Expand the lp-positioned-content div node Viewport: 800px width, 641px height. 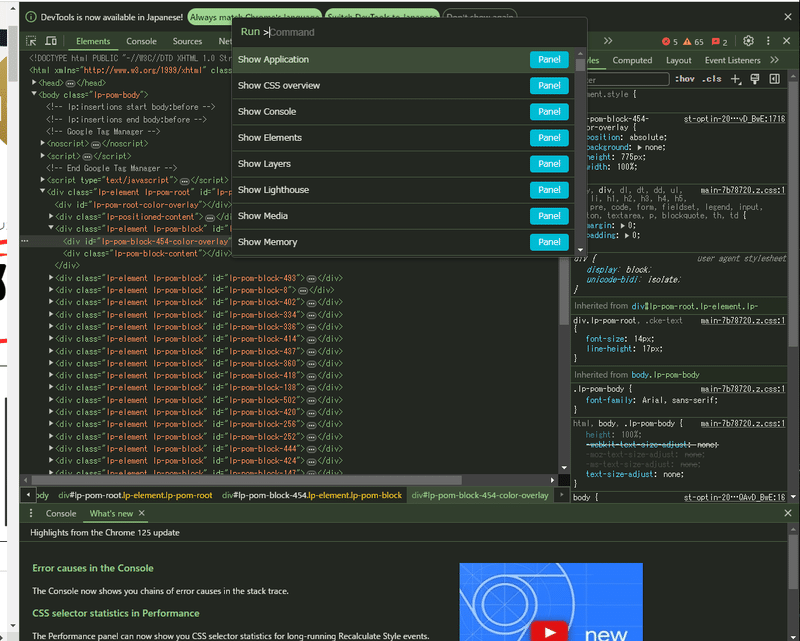point(51,216)
